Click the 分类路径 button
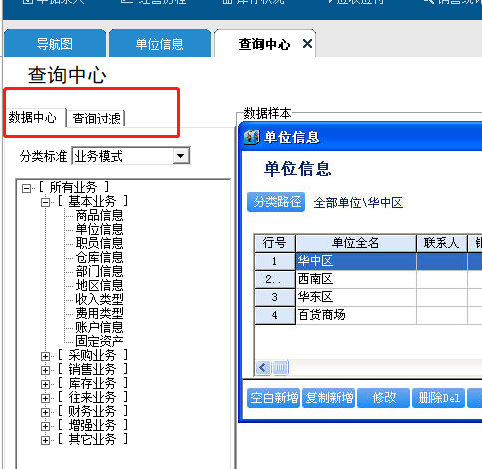Screen dimensions: 482x469 click(276, 202)
